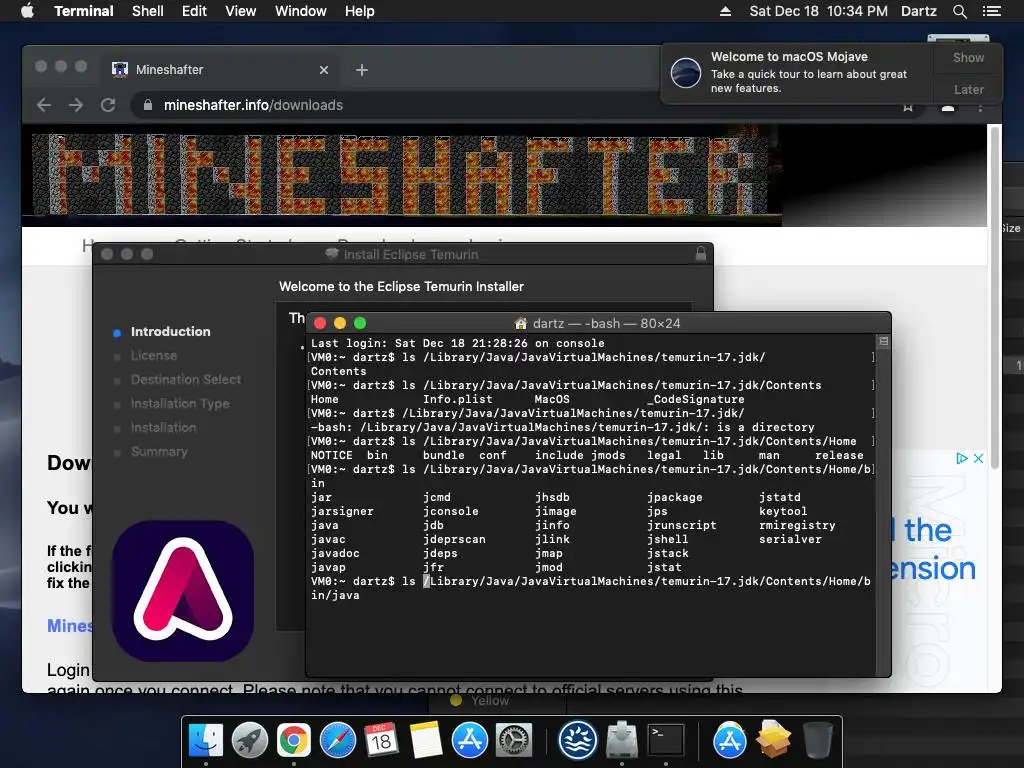
Task: Click "_CodeSignature" in the Terminal output
Action: [696, 399]
